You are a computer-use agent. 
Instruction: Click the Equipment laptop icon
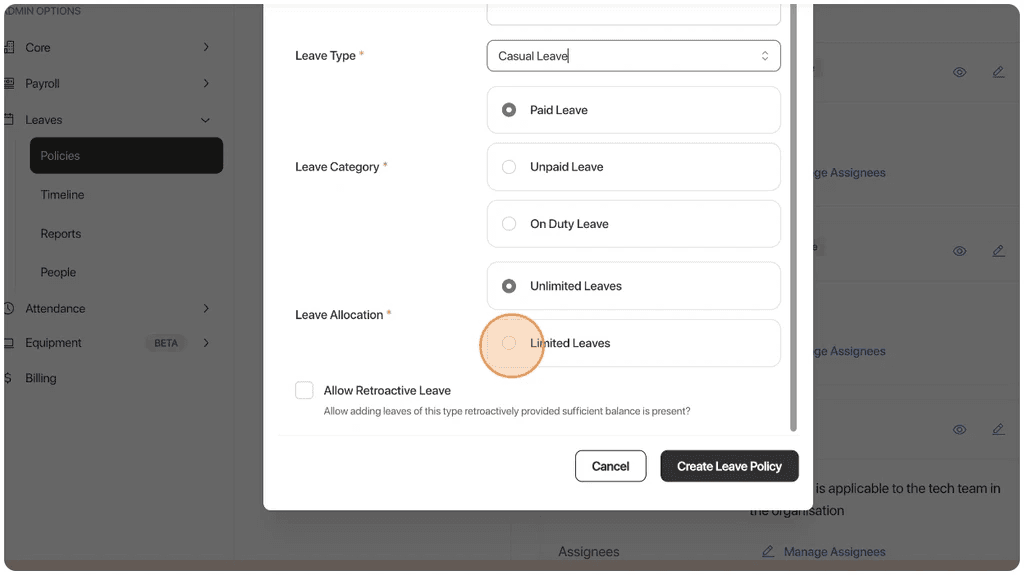click(x=9, y=343)
